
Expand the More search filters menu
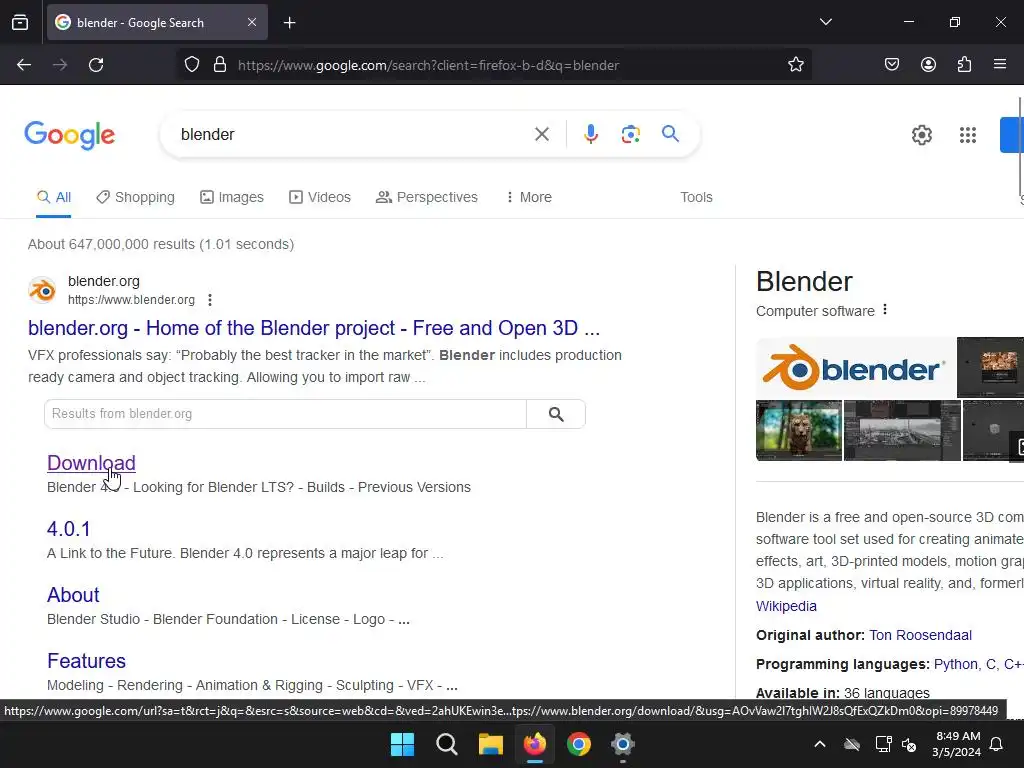pyautogui.click(x=529, y=197)
